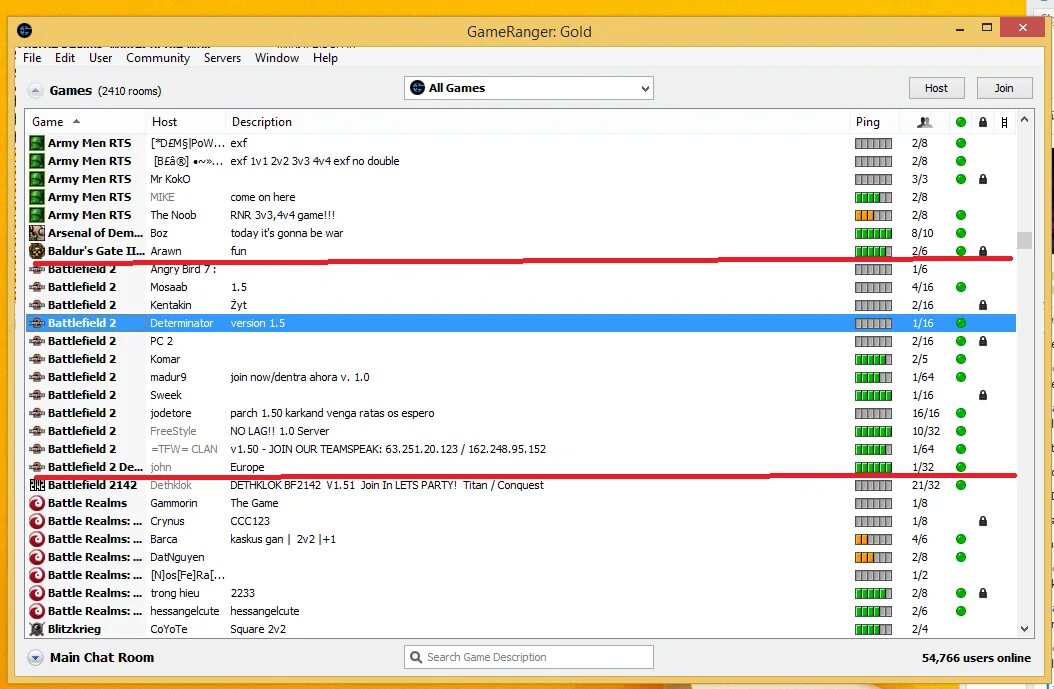Image resolution: width=1054 pixels, height=689 pixels.
Task: Select the room hosted by madur9
Action: pyautogui.click(x=521, y=377)
